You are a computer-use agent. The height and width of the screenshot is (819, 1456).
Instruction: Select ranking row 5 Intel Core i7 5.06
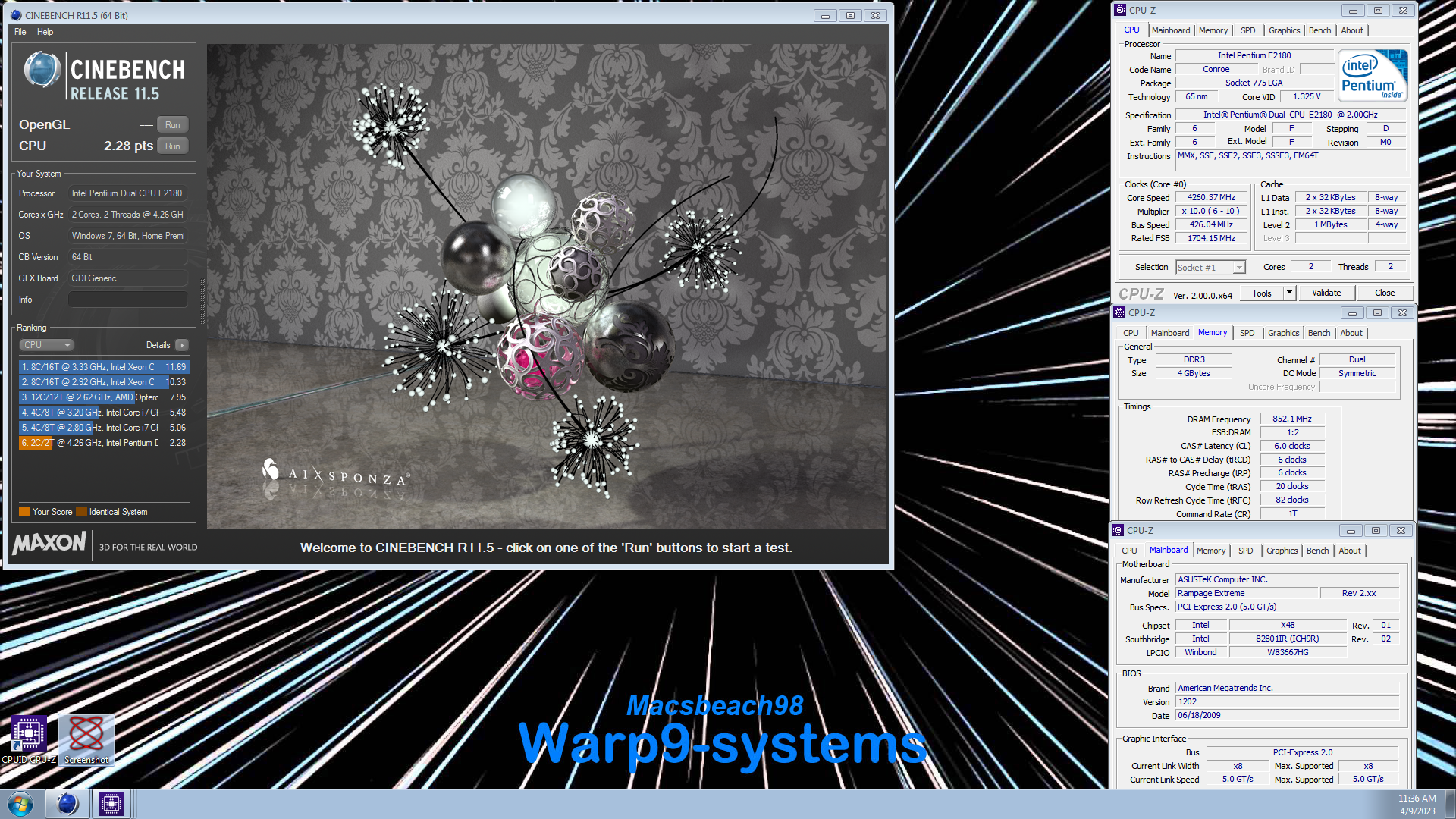[103, 428]
